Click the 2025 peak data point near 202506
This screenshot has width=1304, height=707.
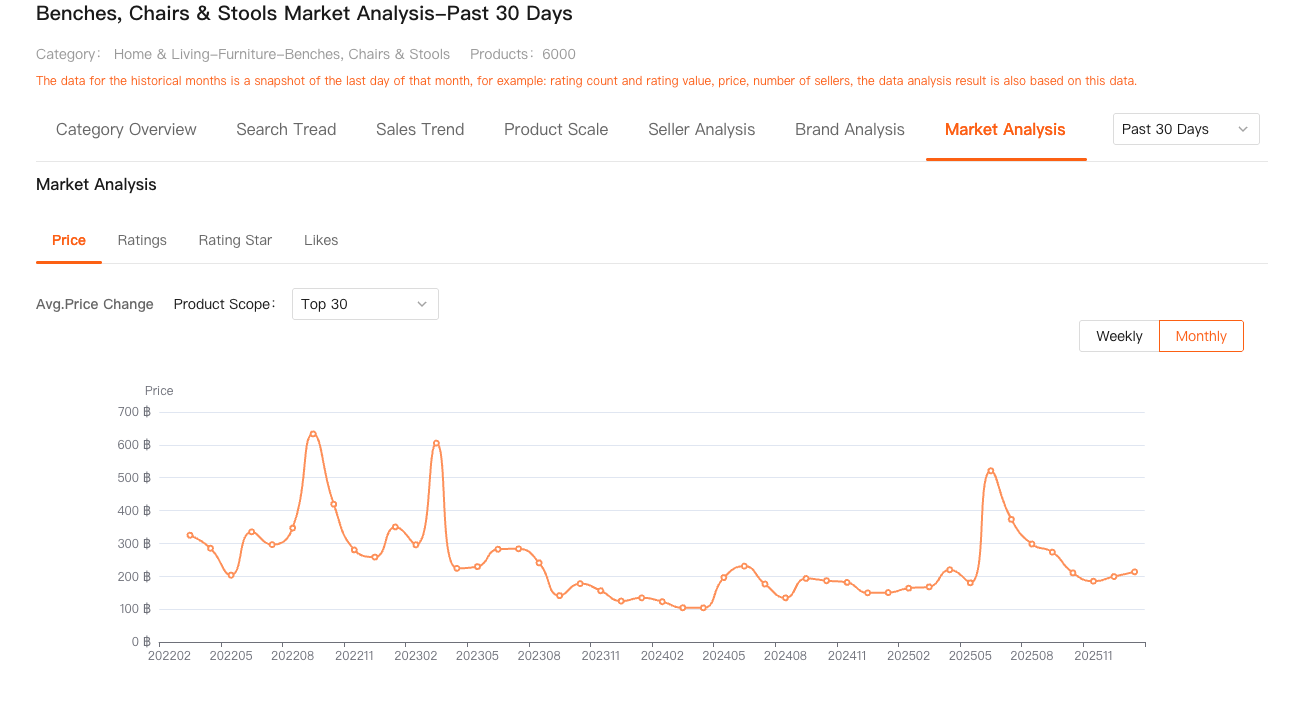990,471
